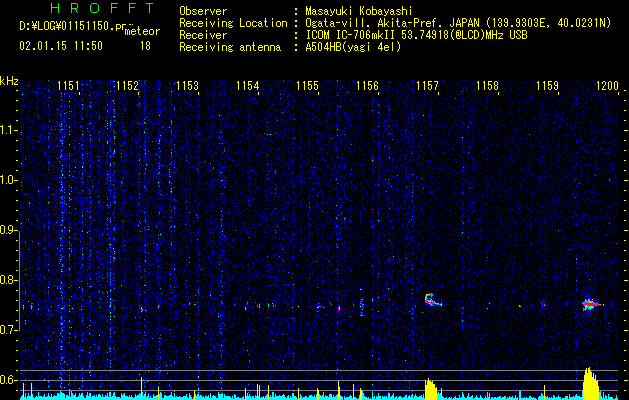Click the HROFFT program title
The image size is (629, 400).
(102, 8)
